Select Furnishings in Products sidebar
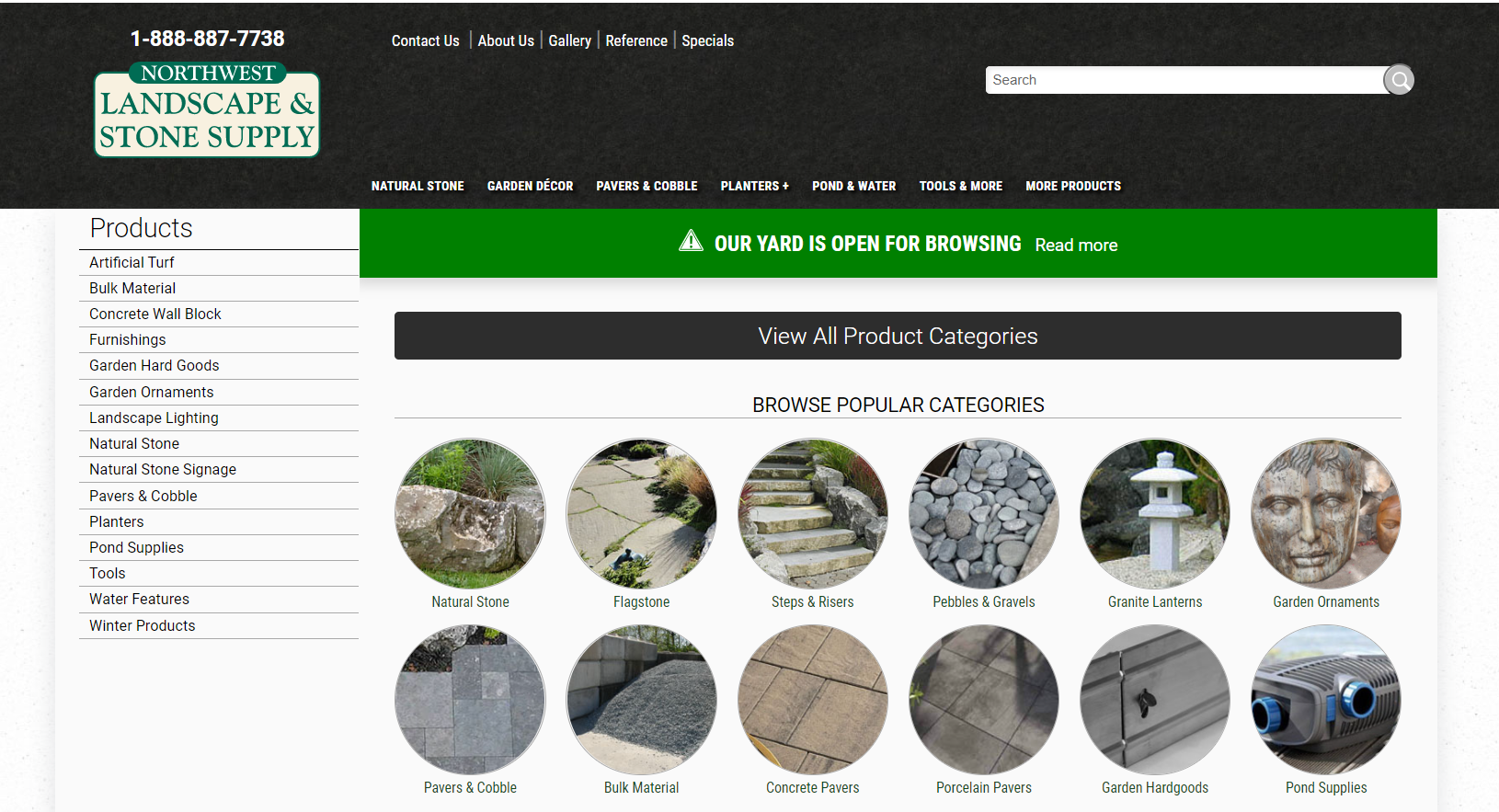 coord(219,339)
